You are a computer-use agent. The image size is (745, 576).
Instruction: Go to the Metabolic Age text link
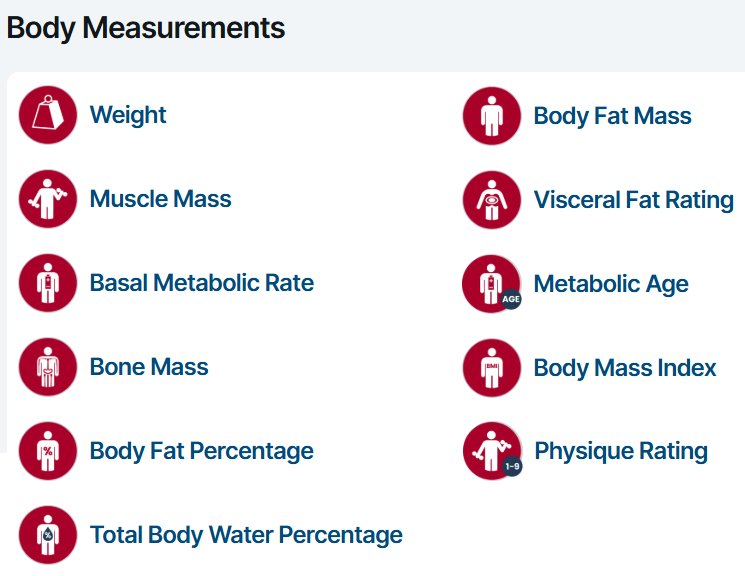[610, 284]
